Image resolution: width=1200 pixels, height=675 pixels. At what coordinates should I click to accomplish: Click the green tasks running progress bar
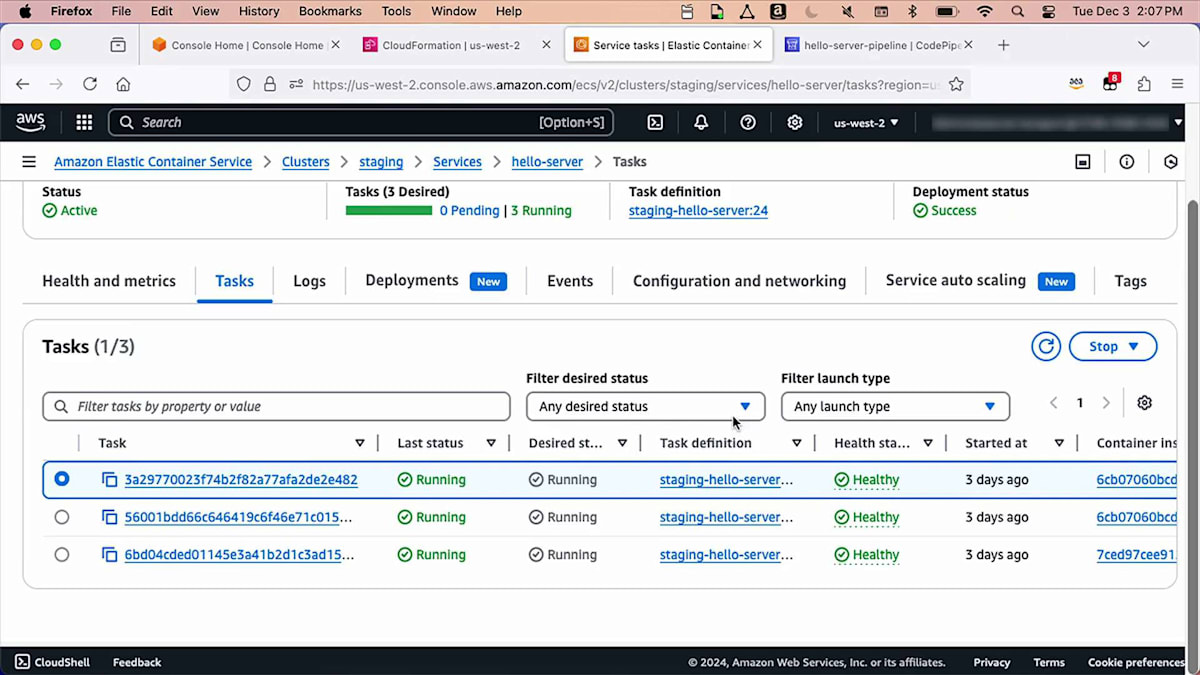point(389,211)
